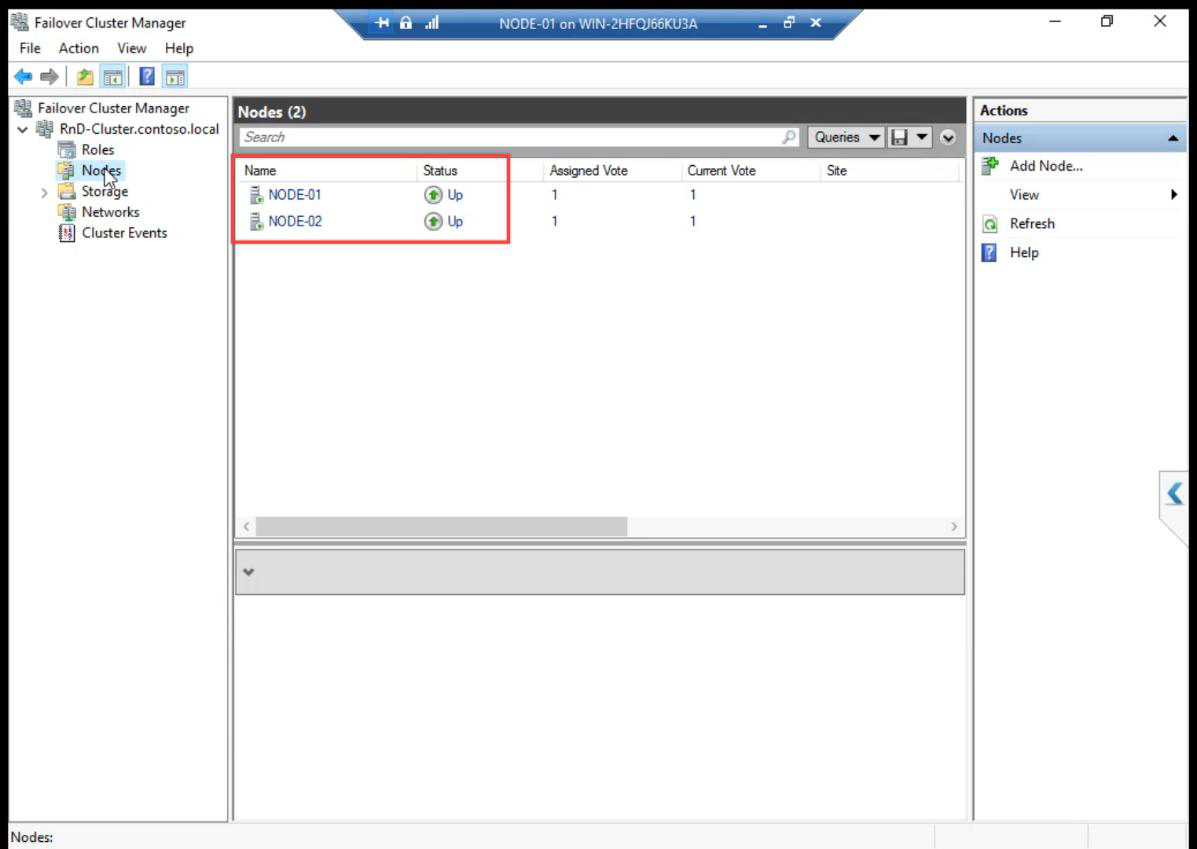Screen dimensions: 1197x849
Task: Expand the Storage tree node
Action: coord(44,192)
